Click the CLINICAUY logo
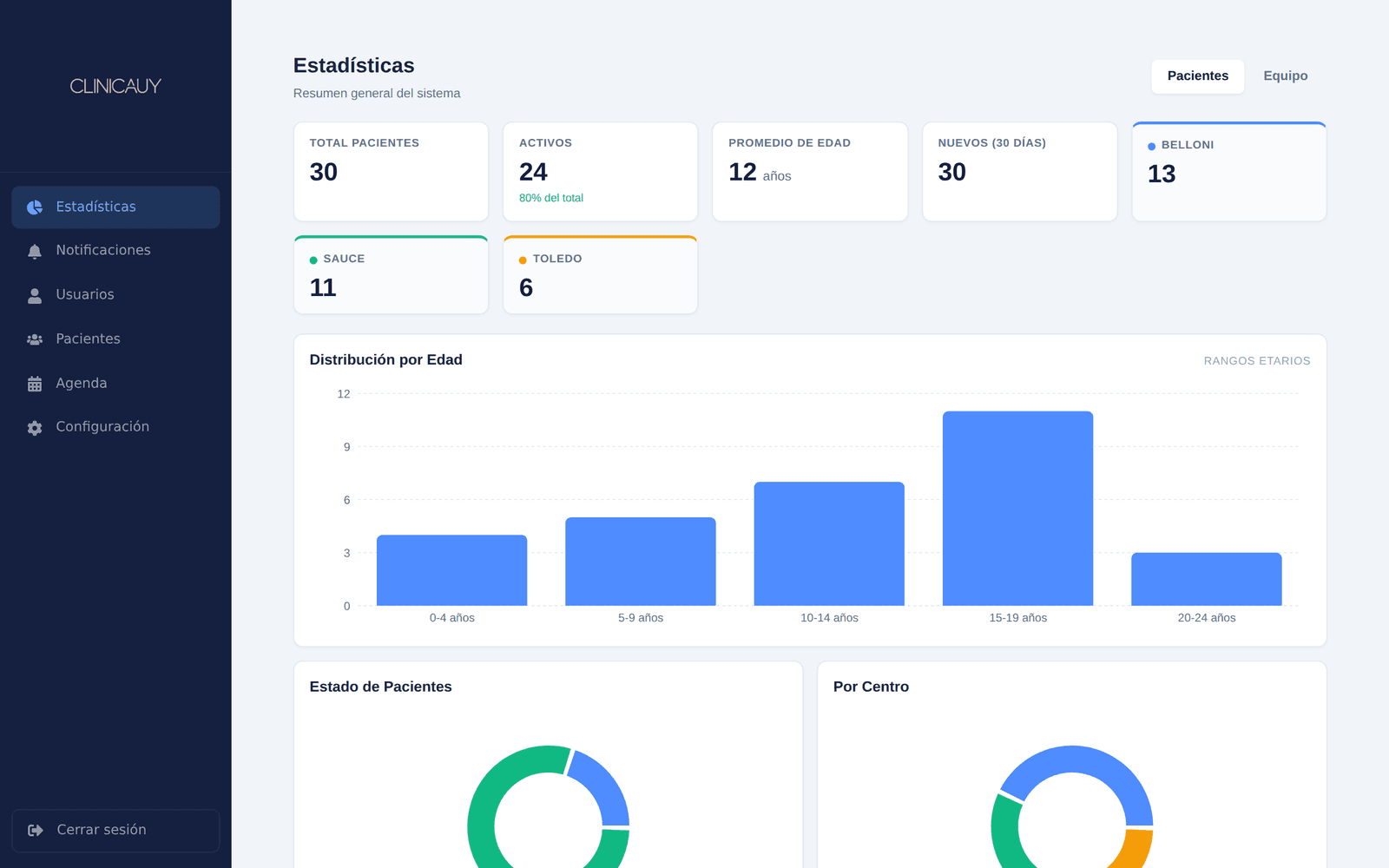The height and width of the screenshot is (868, 1389). (x=115, y=86)
